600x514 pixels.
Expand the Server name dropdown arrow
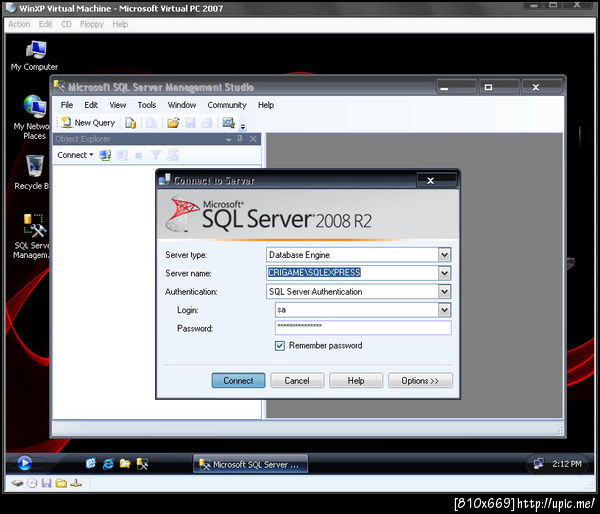point(444,273)
